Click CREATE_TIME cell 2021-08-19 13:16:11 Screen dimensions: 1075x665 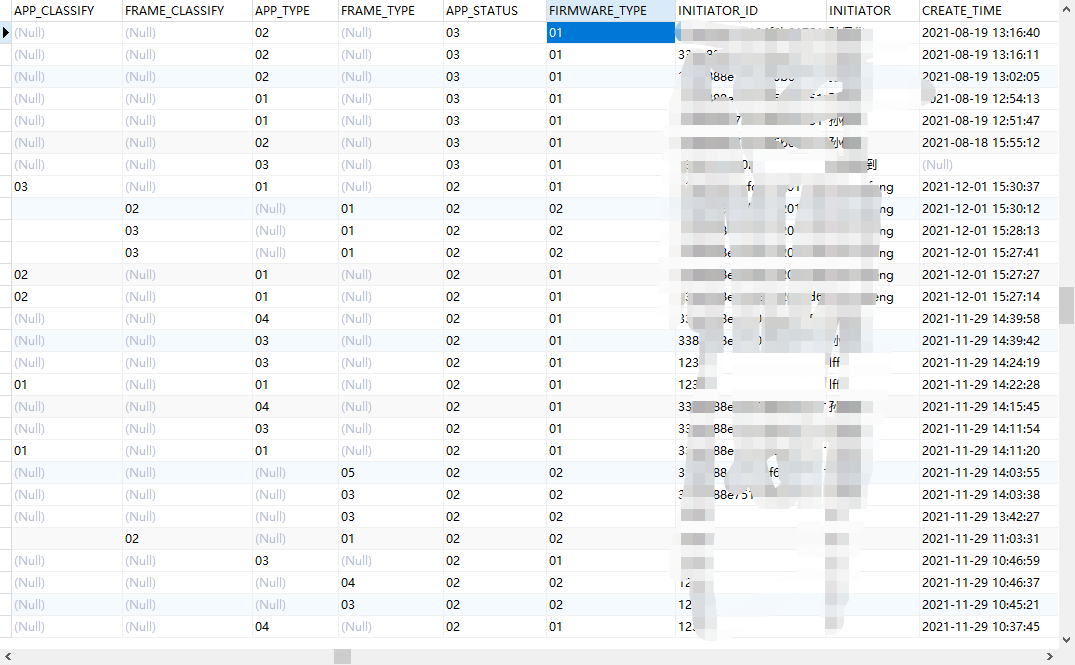click(989, 55)
